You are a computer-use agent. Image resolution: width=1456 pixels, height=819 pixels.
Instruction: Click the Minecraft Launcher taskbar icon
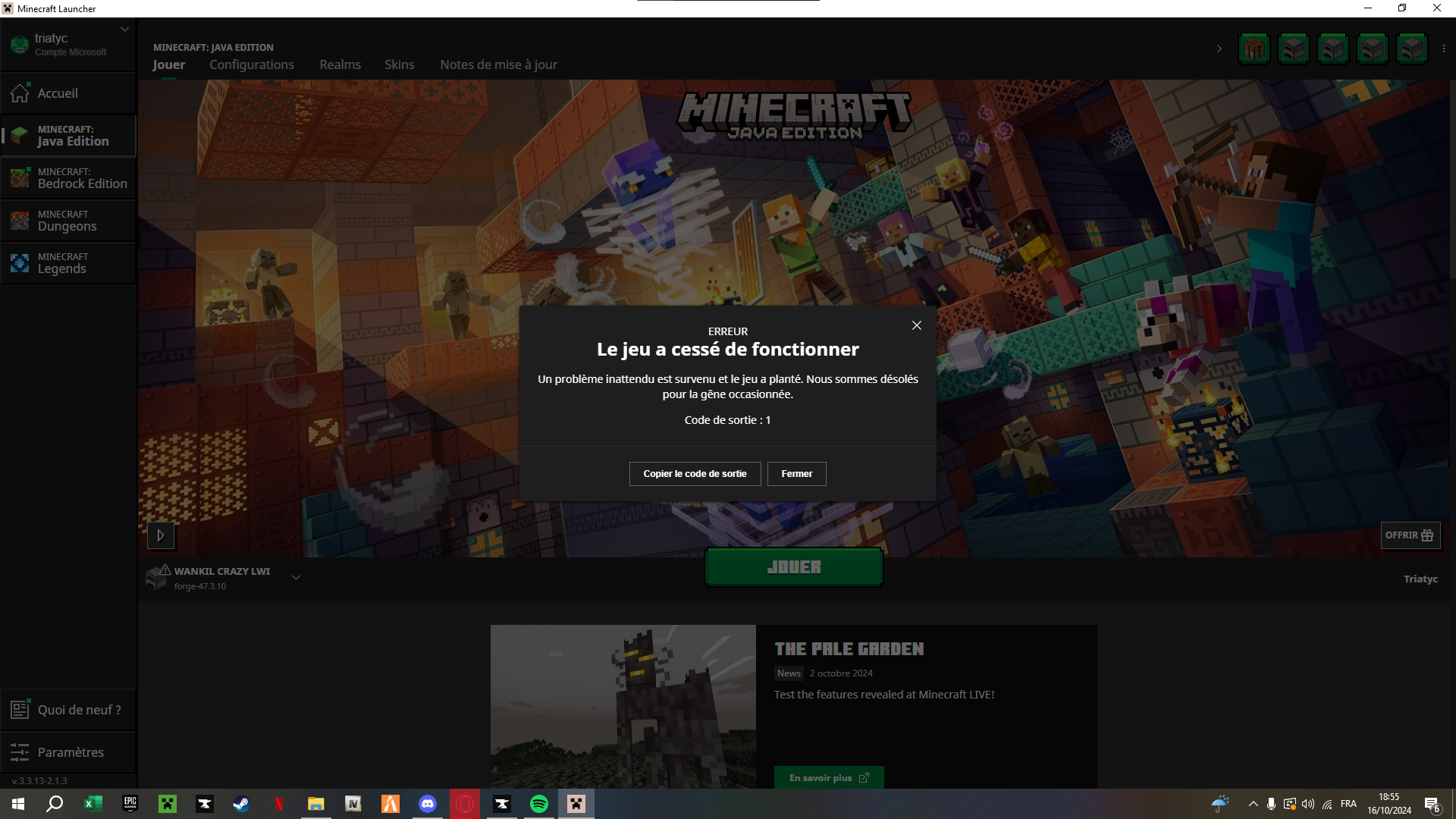576,804
